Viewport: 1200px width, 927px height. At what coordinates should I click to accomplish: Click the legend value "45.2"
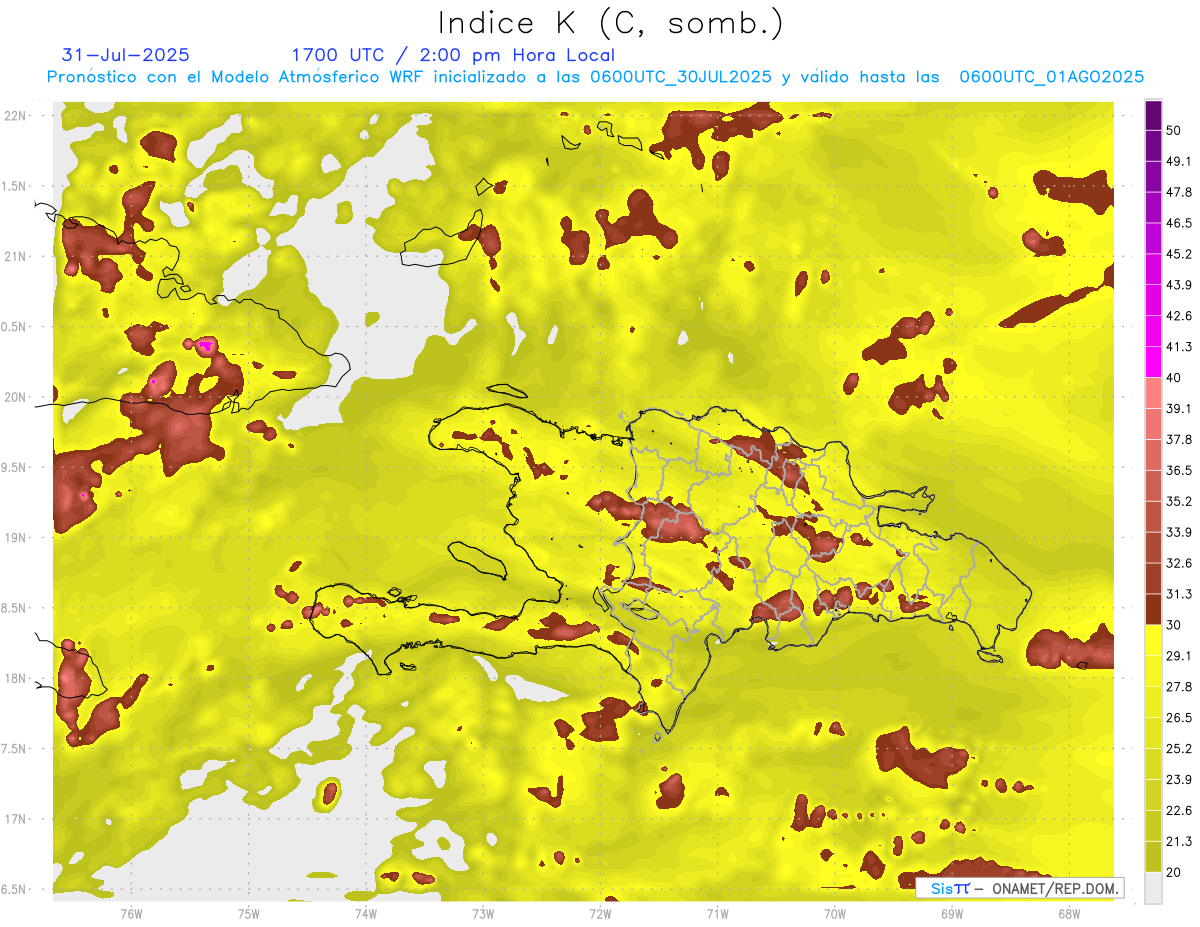1179,254
